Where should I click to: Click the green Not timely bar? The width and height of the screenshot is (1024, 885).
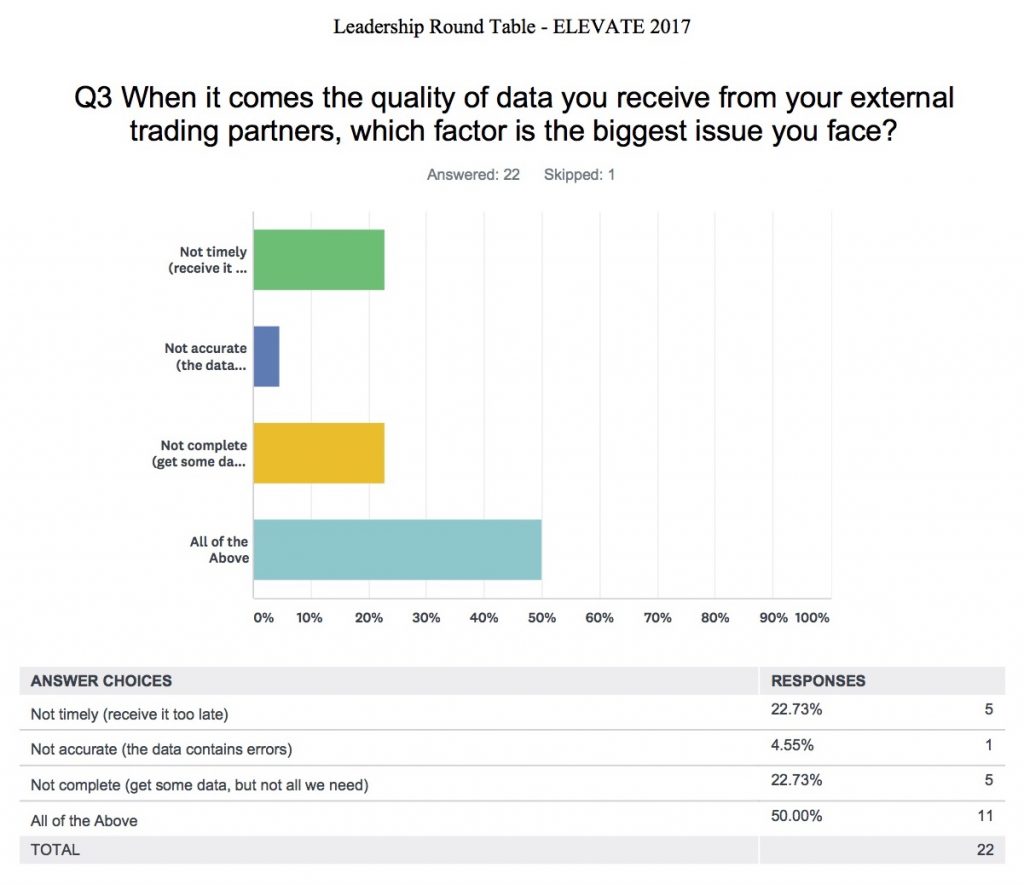[319, 260]
